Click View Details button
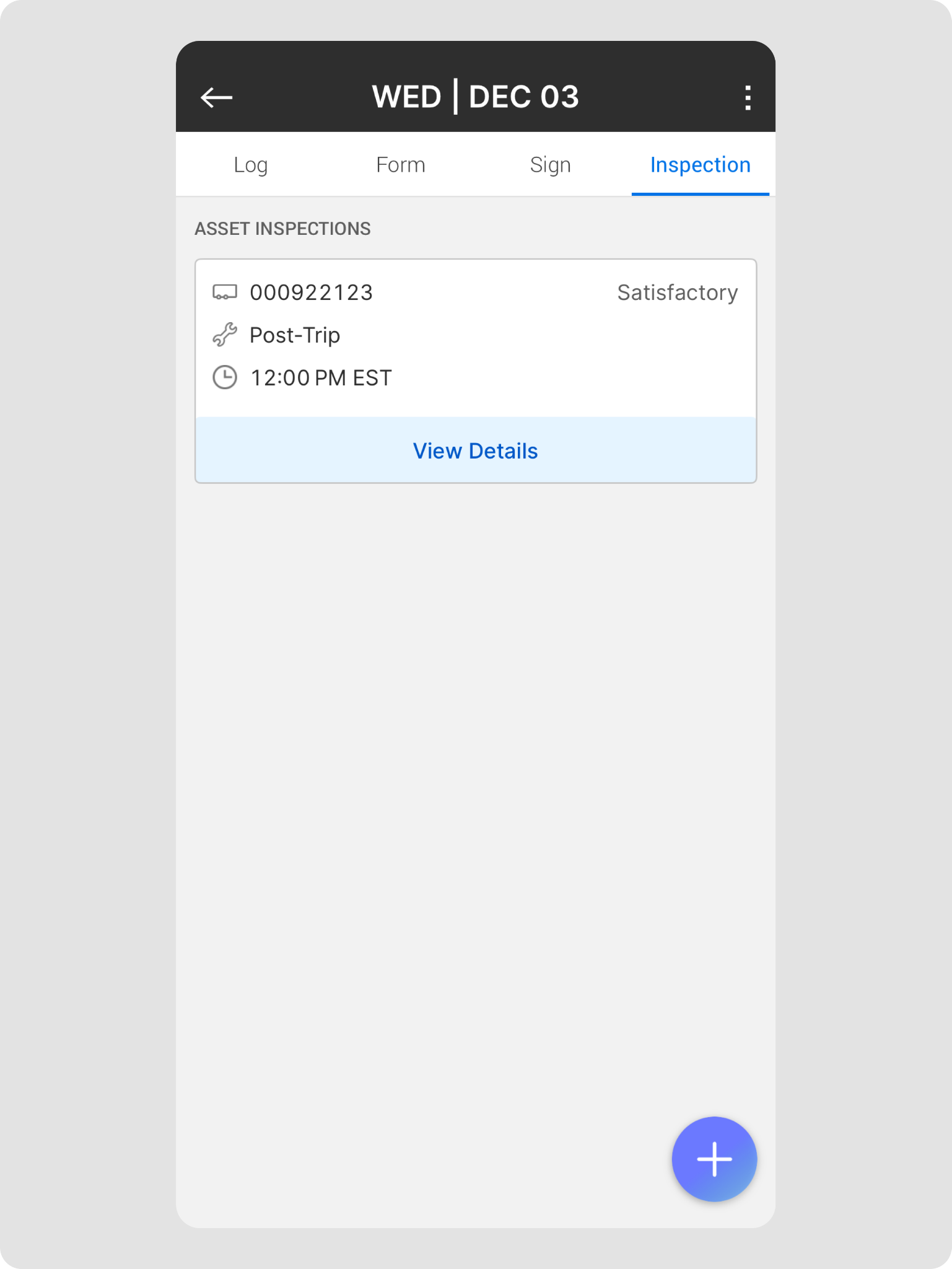This screenshot has width=952, height=1269. tap(475, 450)
